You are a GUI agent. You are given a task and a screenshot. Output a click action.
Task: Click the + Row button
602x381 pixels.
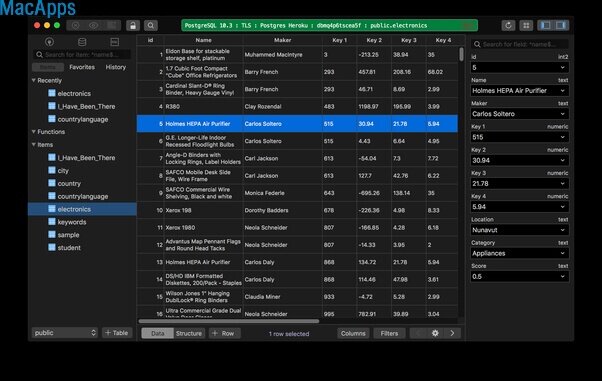click(x=224, y=333)
